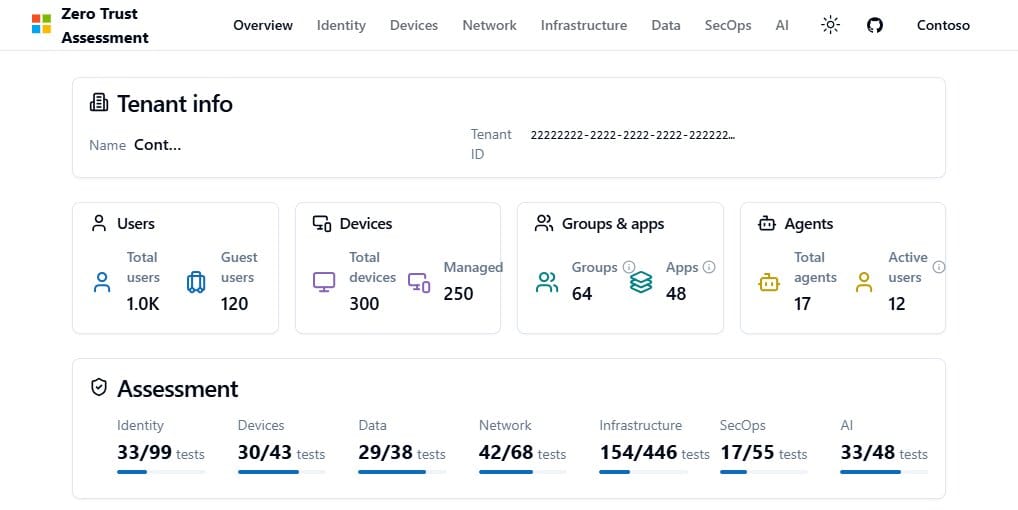Switch to the Devices nav tab
The height and width of the screenshot is (510, 1018).
[414, 25]
